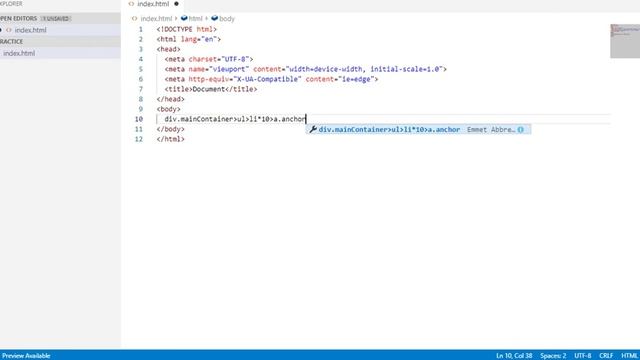640x360 pixels.
Task: Click the meta charset UTF-8 line
Action: click(x=209, y=60)
